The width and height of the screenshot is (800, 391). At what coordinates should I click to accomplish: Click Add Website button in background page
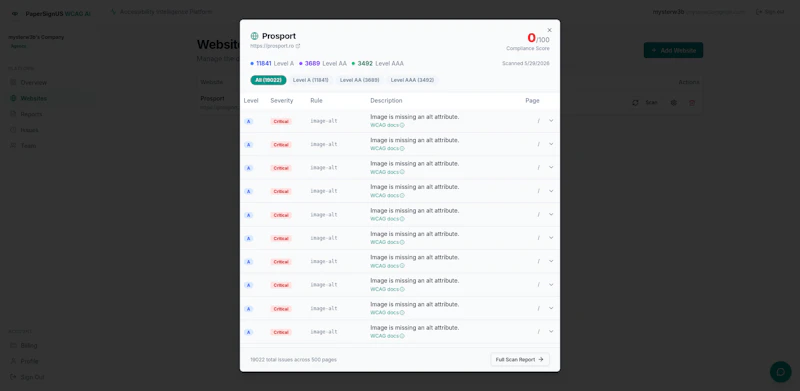(x=673, y=50)
